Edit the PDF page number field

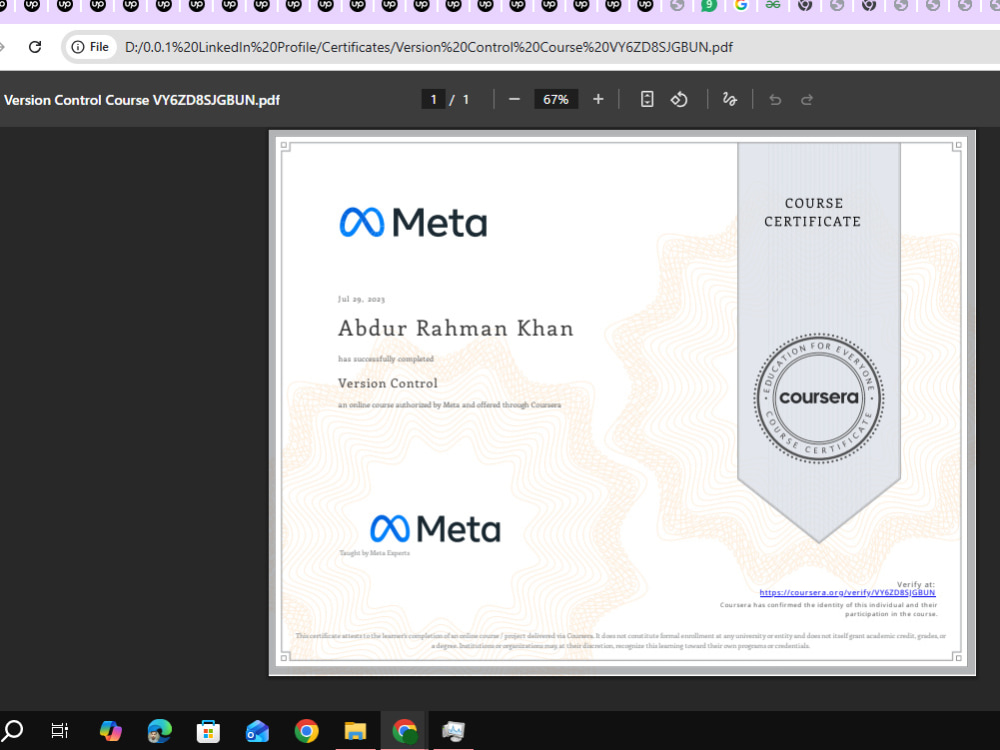(434, 99)
